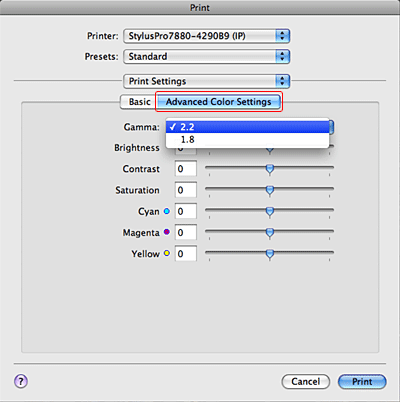Click the Magenta color dot icon
This screenshot has height=402, width=400.
click(167, 232)
